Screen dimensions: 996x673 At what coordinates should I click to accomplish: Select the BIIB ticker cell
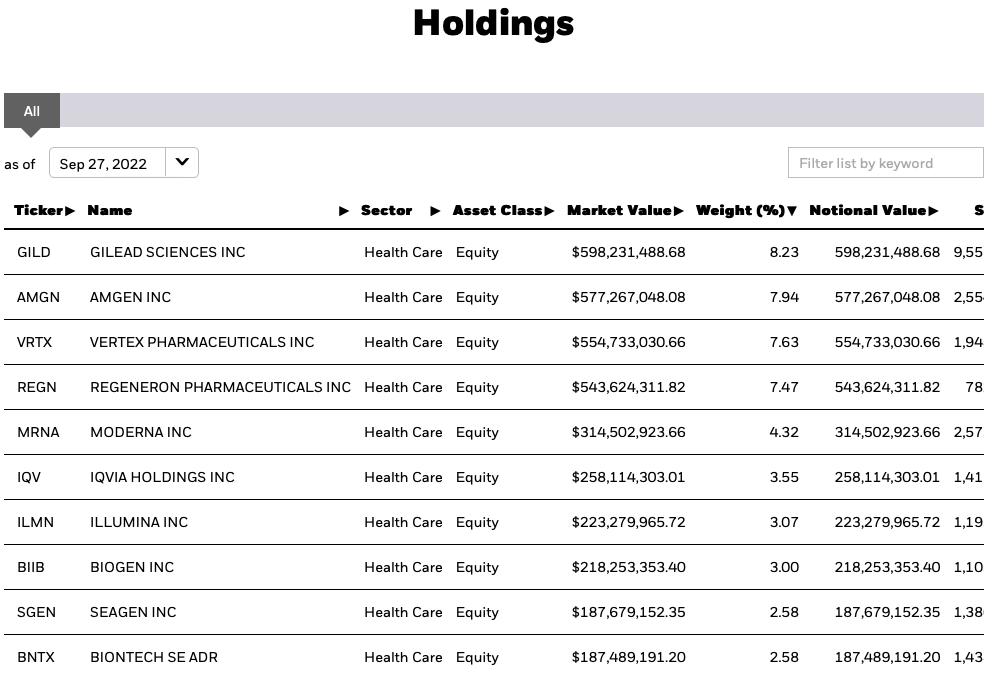coord(30,568)
